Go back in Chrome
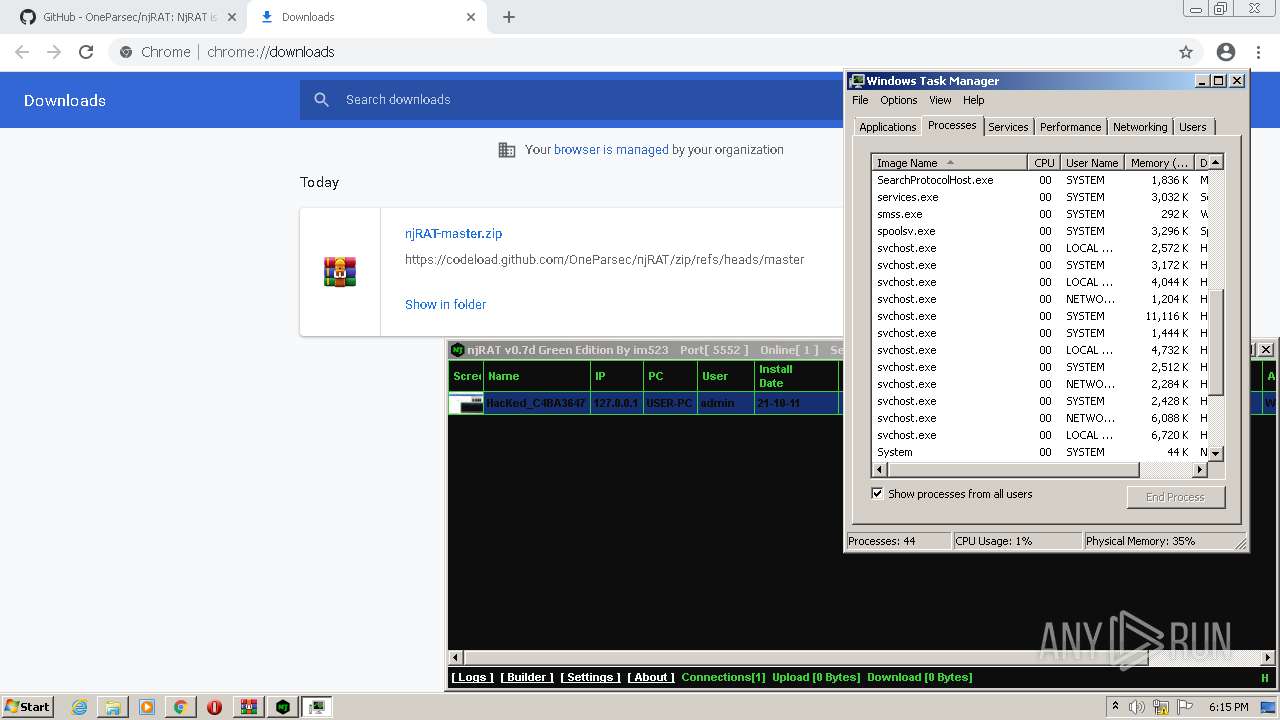Viewport: 1280px width, 720px height. (22, 52)
